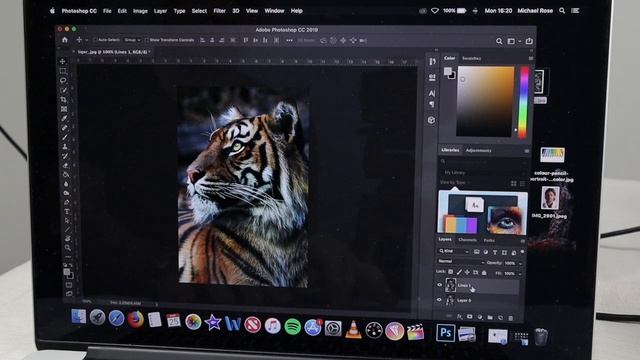The width and height of the screenshot is (640, 360).
Task: Open VLC cone icon in the Dock
Action: point(353,329)
